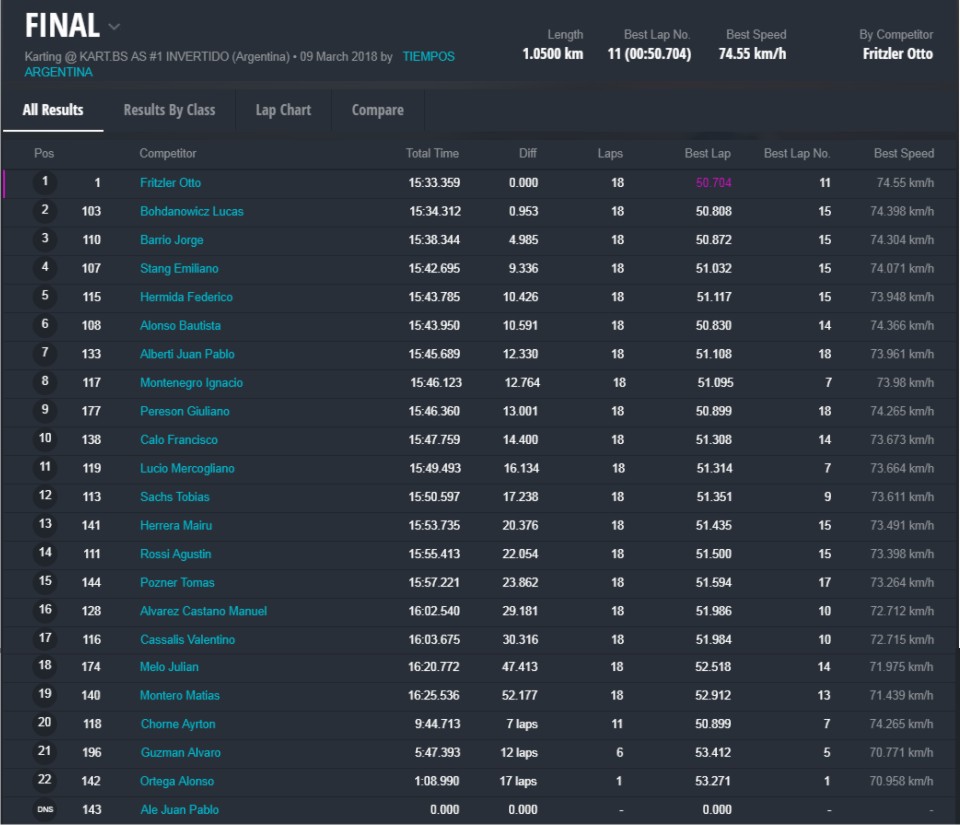Select the Compare tab

coord(377,110)
